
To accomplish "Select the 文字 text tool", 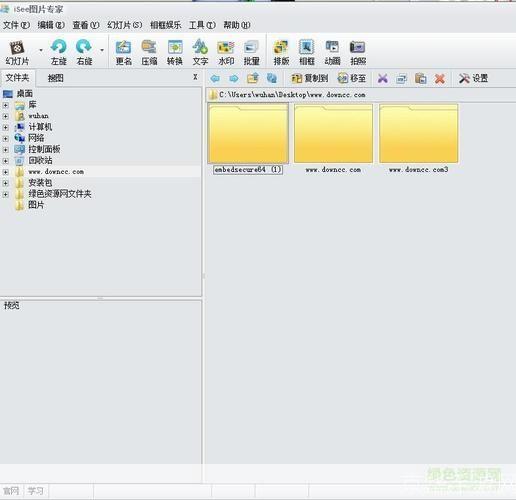I will [200, 52].
